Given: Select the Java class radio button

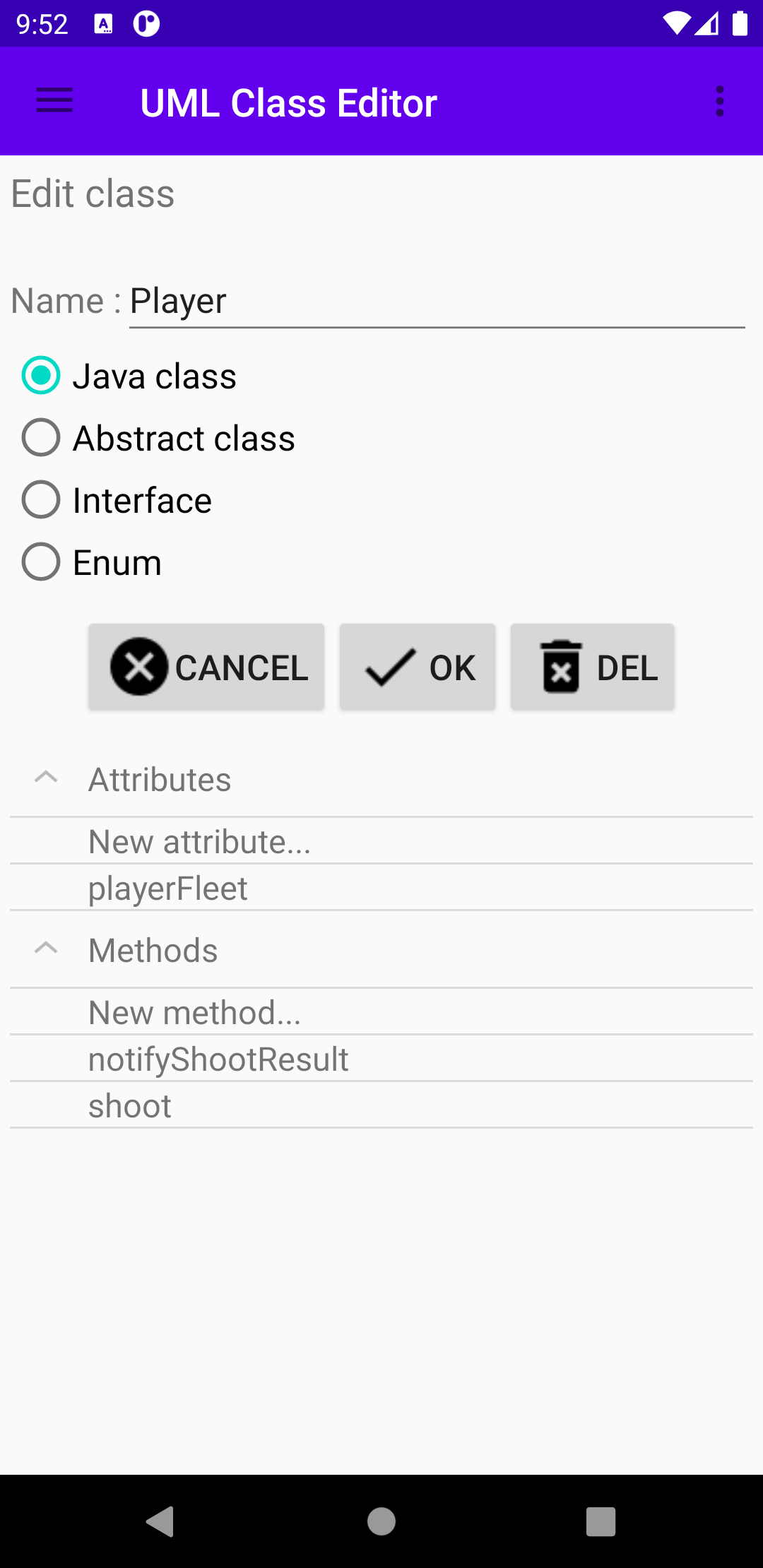Looking at the screenshot, I should [x=41, y=375].
